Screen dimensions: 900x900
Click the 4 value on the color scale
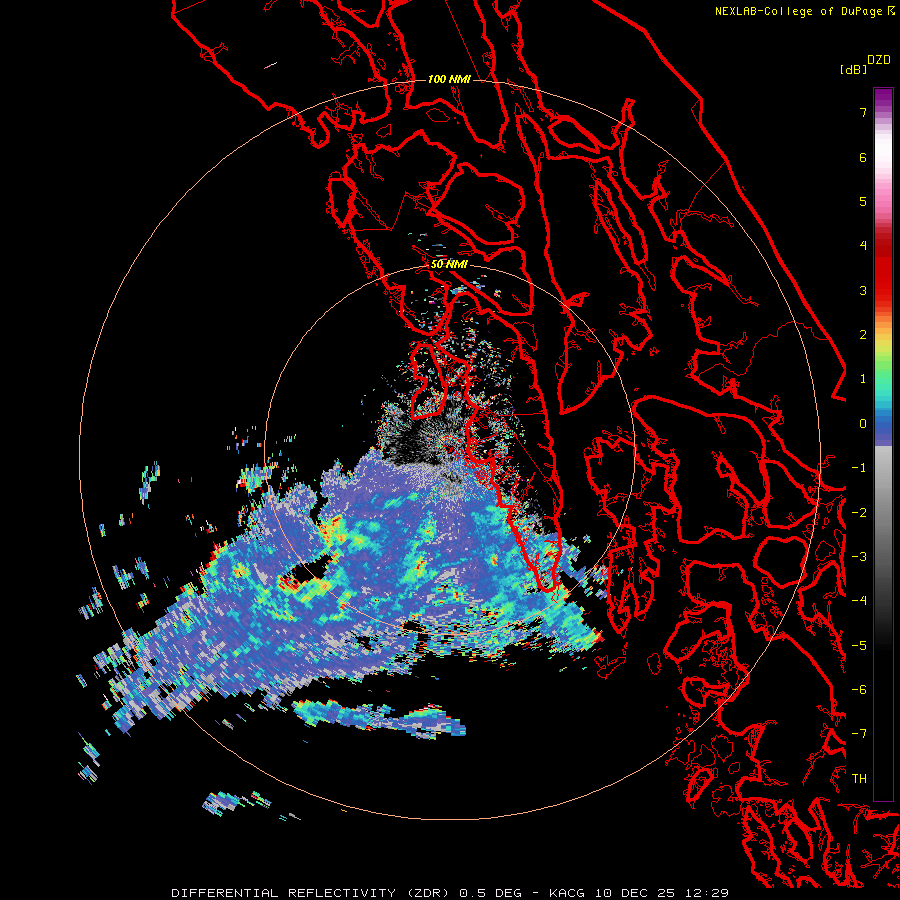[x=863, y=246]
